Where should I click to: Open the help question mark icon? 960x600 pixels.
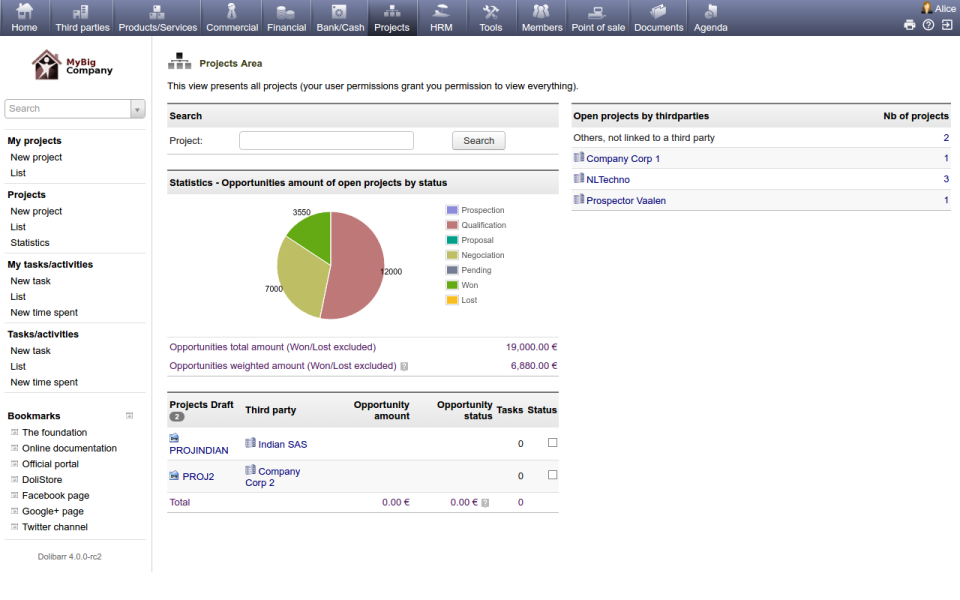click(x=926, y=24)
